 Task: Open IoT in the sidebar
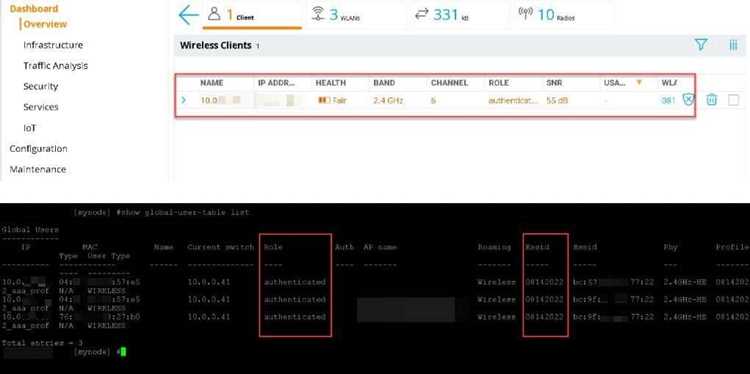pos(30,128)
